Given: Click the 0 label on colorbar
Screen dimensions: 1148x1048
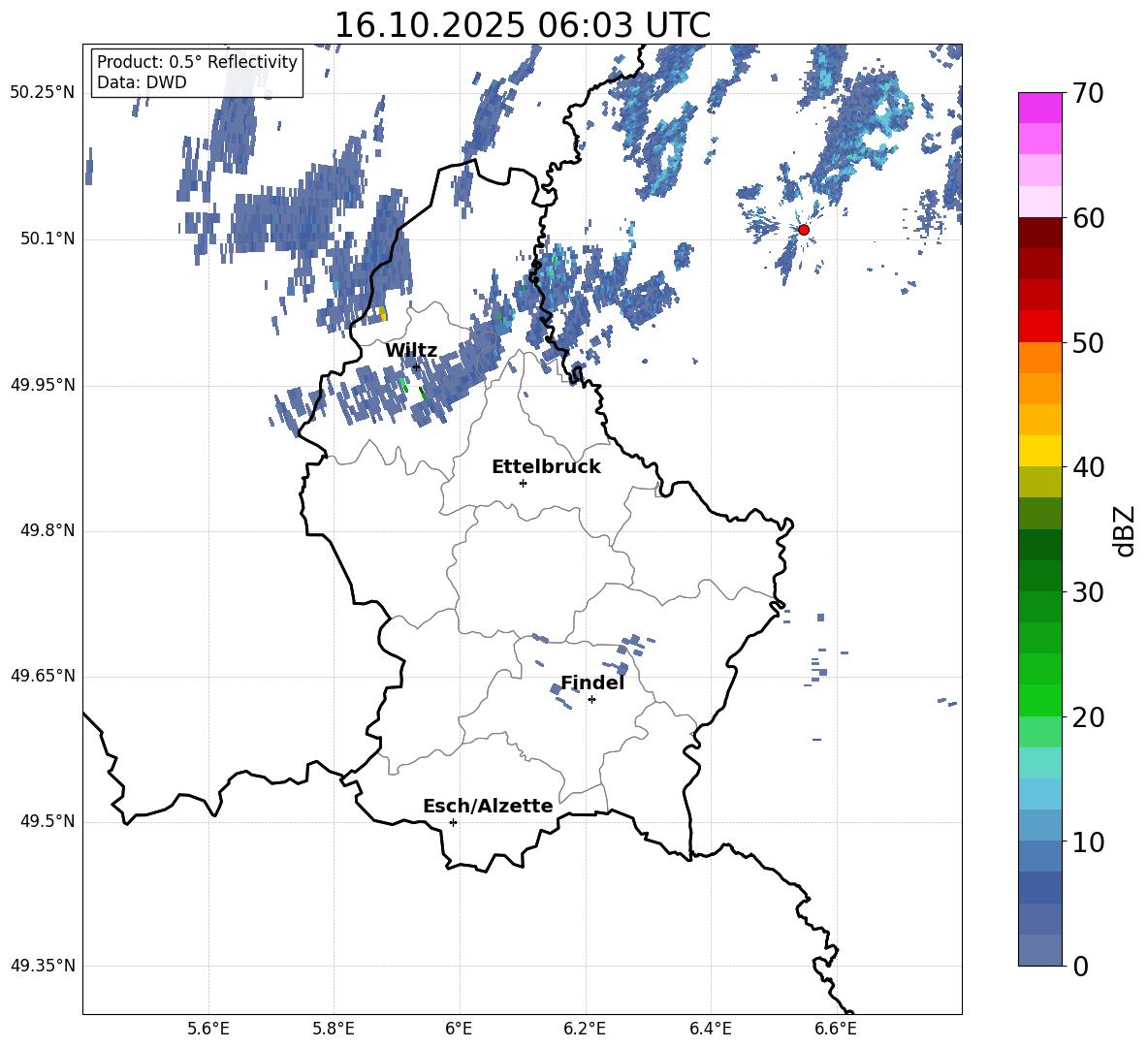Looking at the screenshot, I should pyautogui.click(x=1080, y=967).
